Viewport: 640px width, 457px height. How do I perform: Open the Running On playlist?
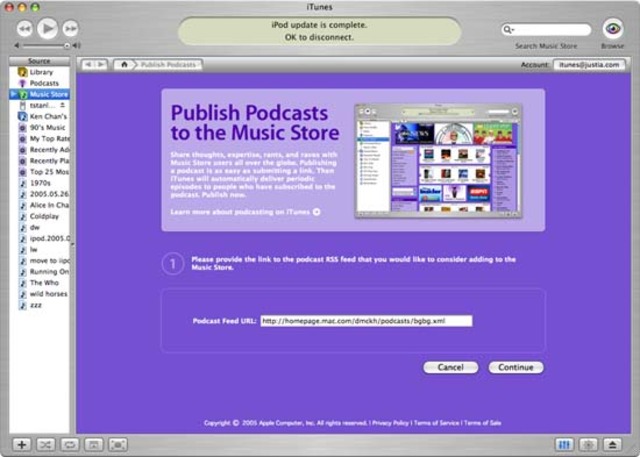(x=40, y=272)
